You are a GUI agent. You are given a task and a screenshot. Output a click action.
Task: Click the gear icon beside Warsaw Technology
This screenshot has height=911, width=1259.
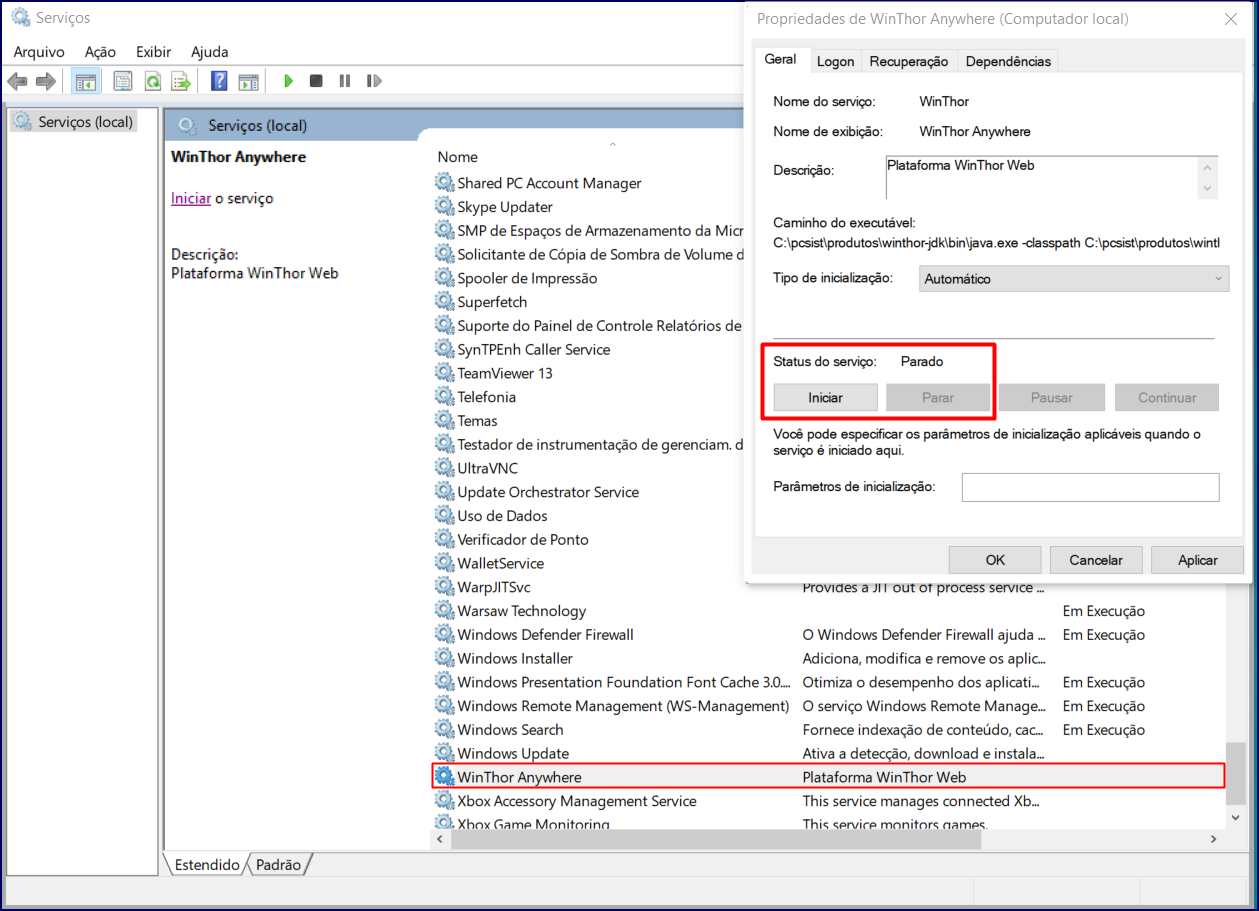pyautogui.click(x=444, y=610)
